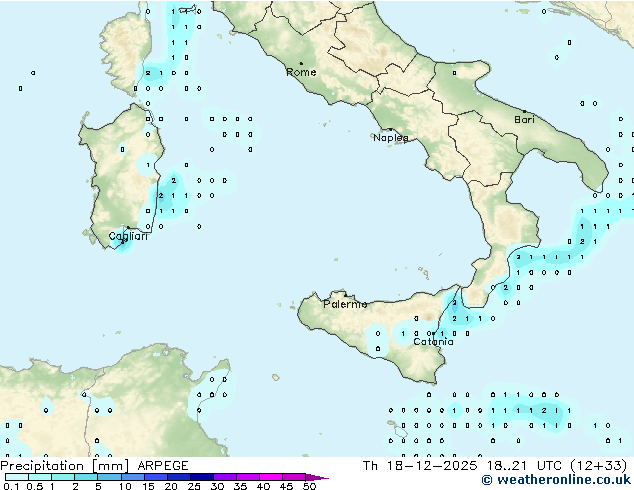Click the Naples city label

(x=391, y=138)
